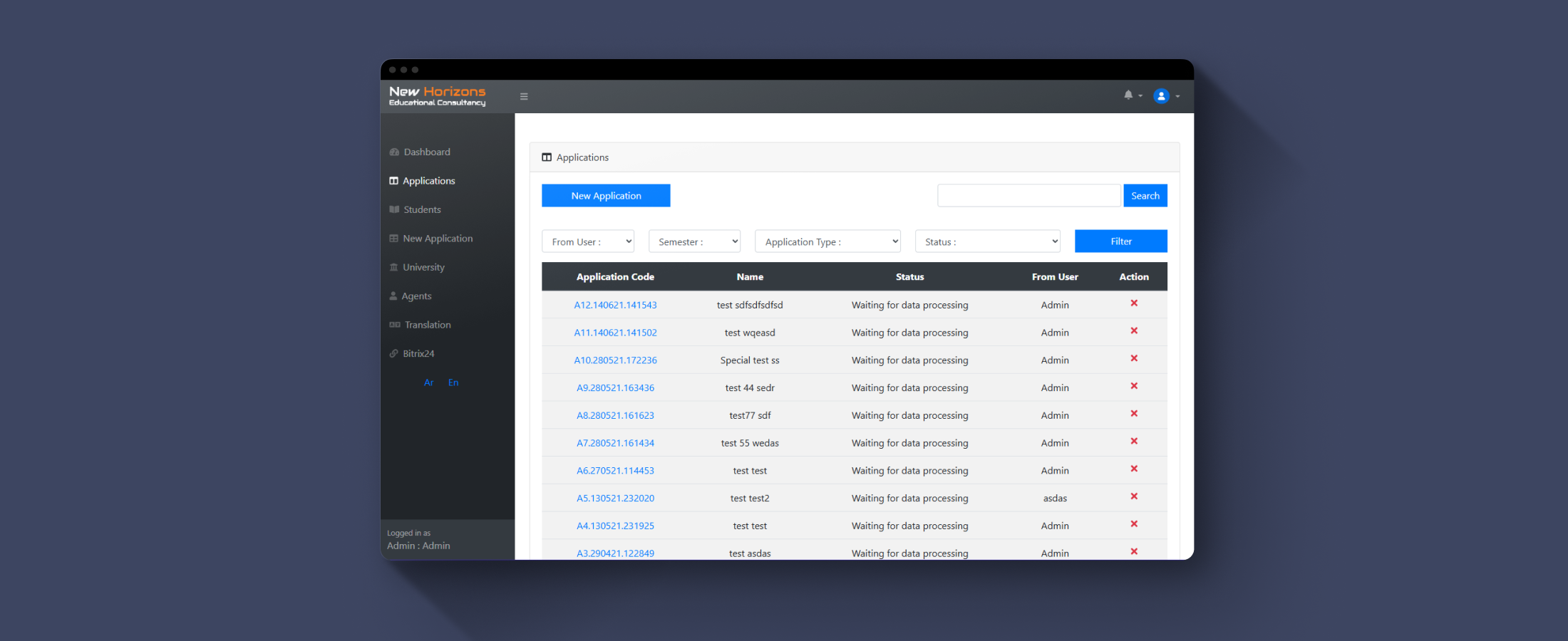
Task: Click delete X for application A5.130521.232020
Action: pyautogui.click(x=1134, y=496)
